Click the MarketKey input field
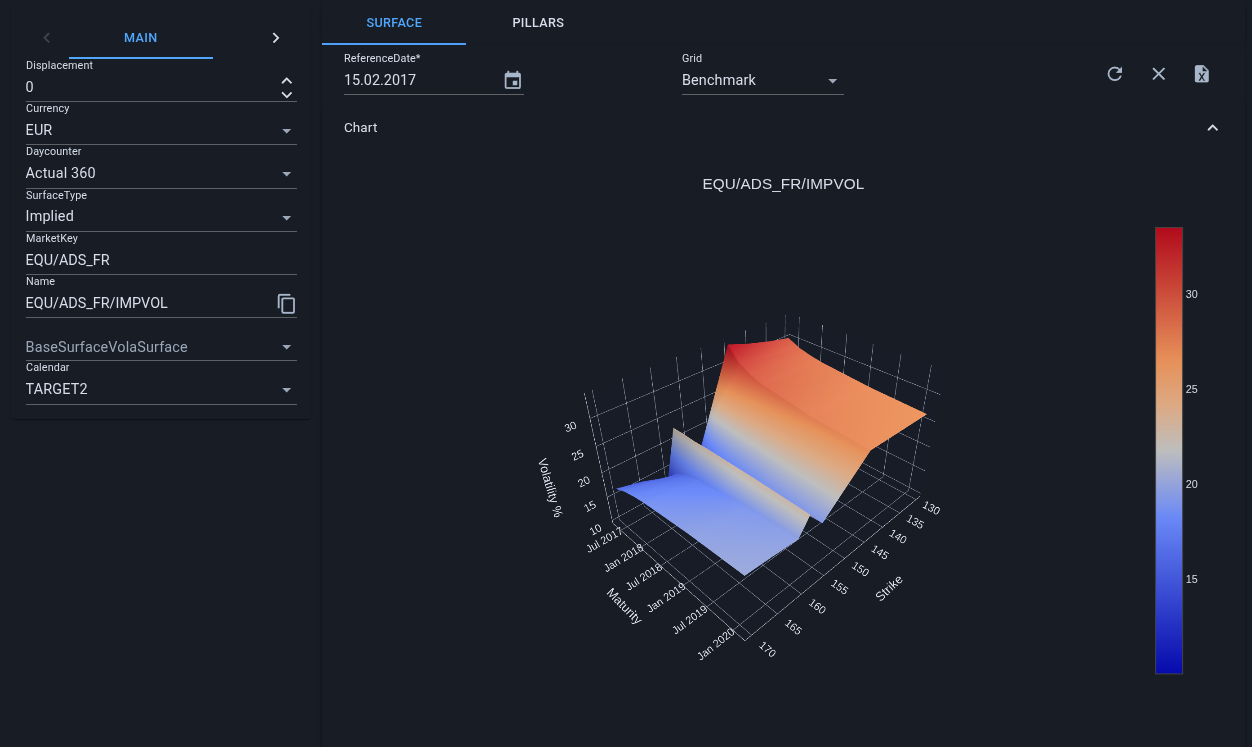The image size is (1252, 747). (161, 260)
